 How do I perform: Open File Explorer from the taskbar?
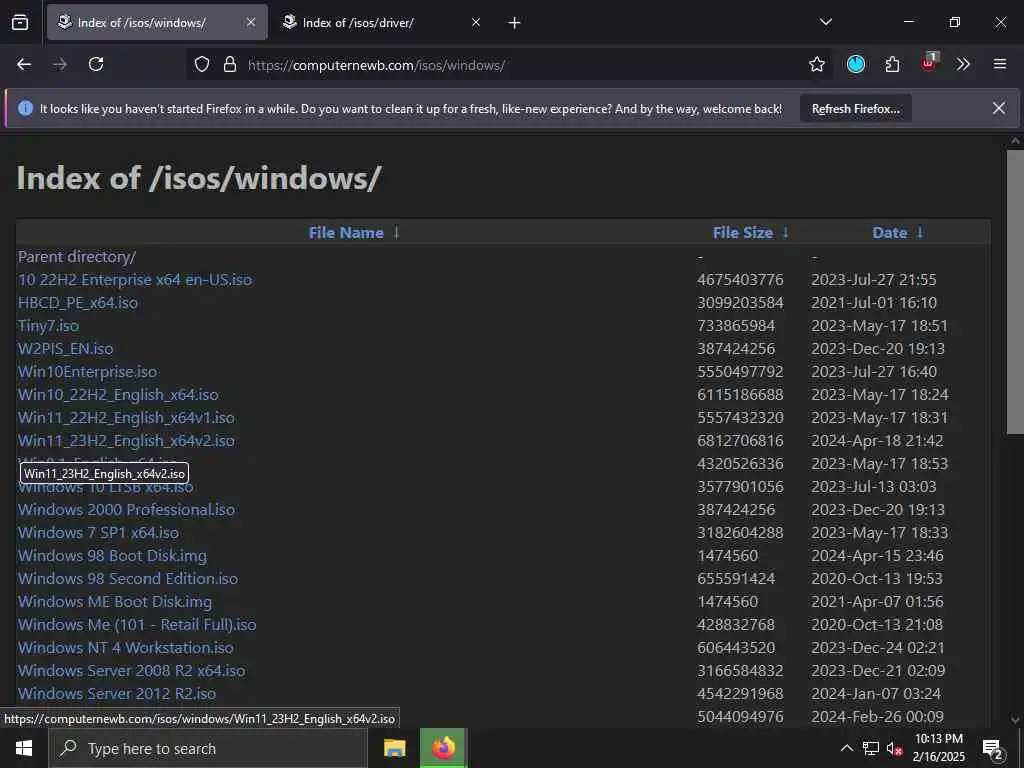coord(394,748)
